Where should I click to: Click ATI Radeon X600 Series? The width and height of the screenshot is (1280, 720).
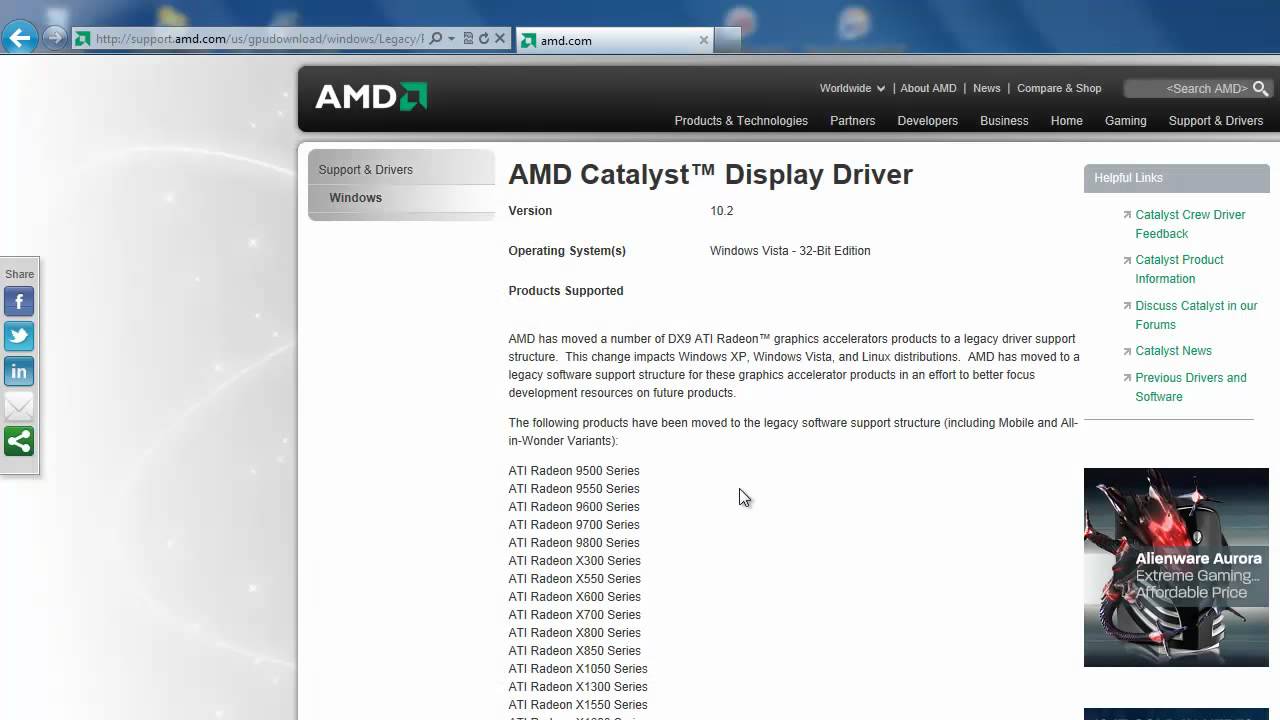pyautogui.click(x=574, y=597)
